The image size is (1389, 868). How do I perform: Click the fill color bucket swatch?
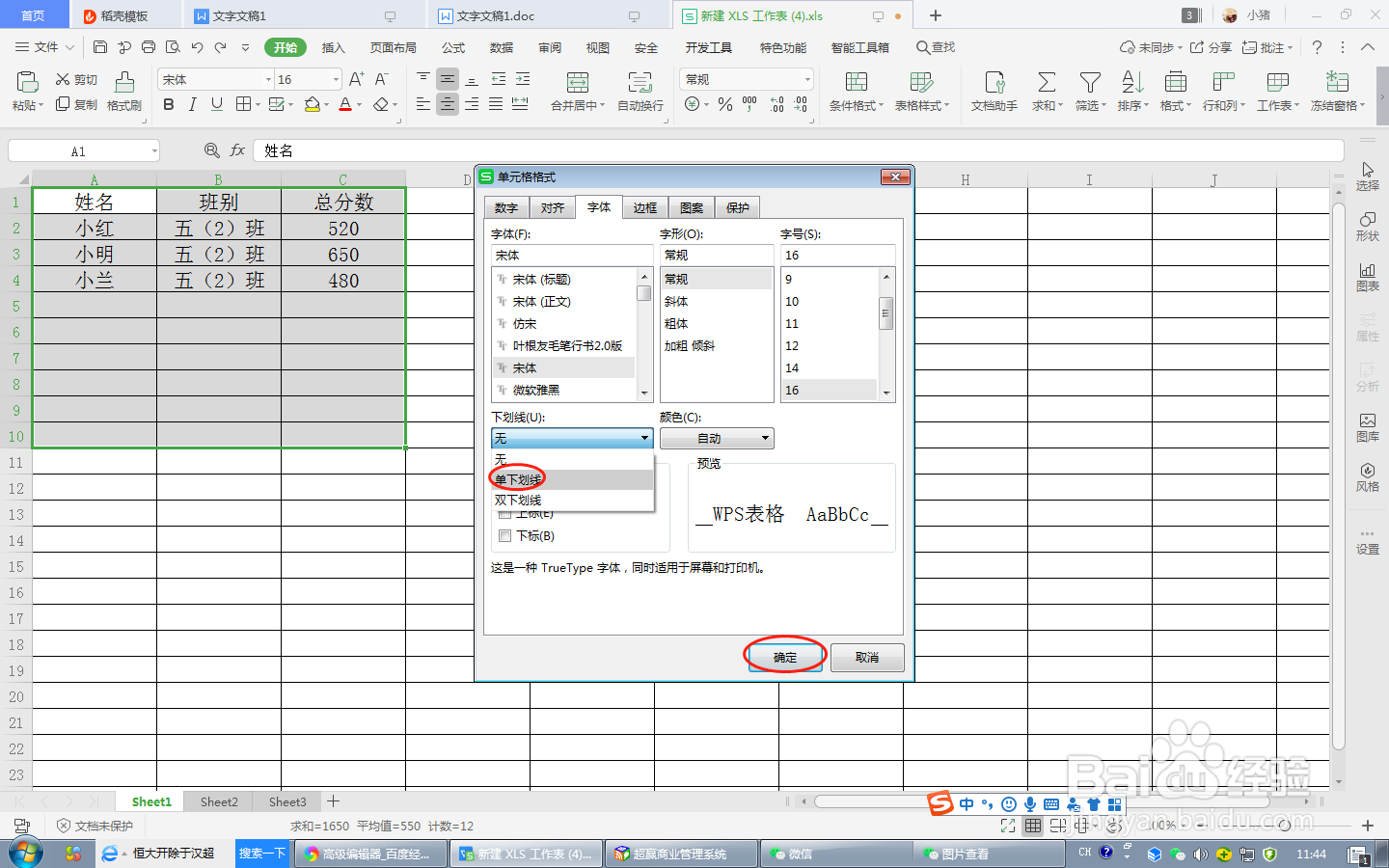[312, 104]
